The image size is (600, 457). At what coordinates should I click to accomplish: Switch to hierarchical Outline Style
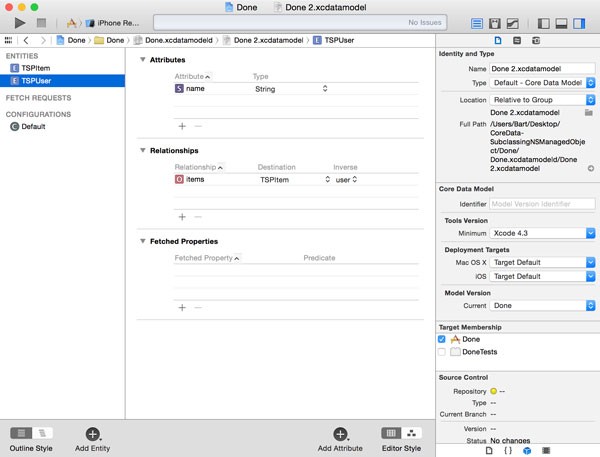tap(42, 433)
